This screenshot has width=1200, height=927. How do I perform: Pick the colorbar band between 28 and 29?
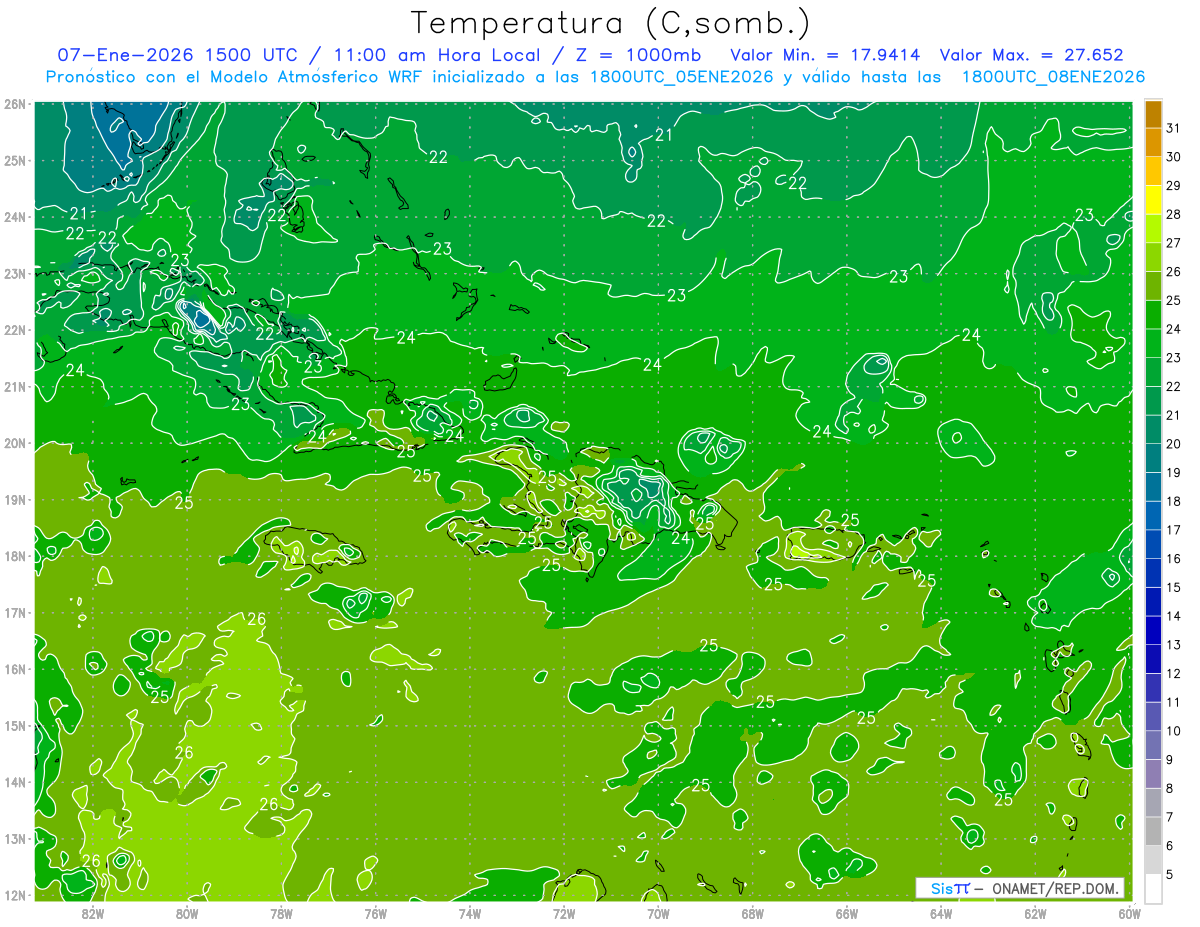[x=1153, y=200]
